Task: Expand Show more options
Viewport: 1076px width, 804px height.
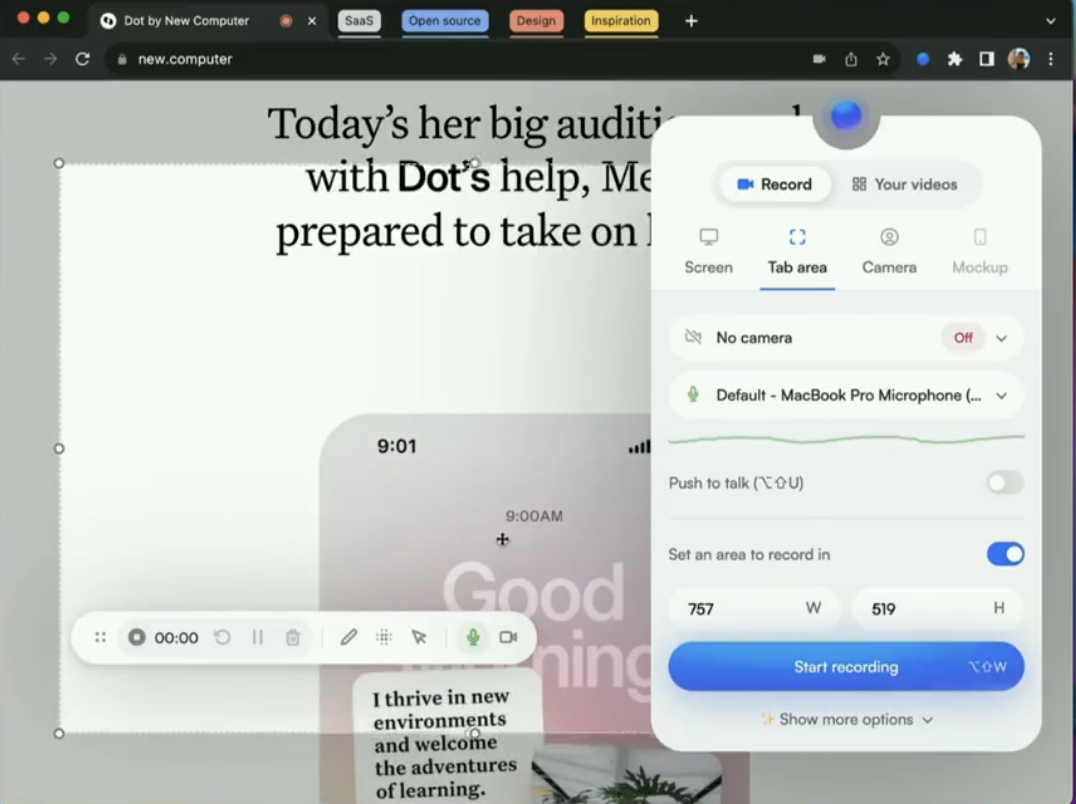Action: coord(847,720)
